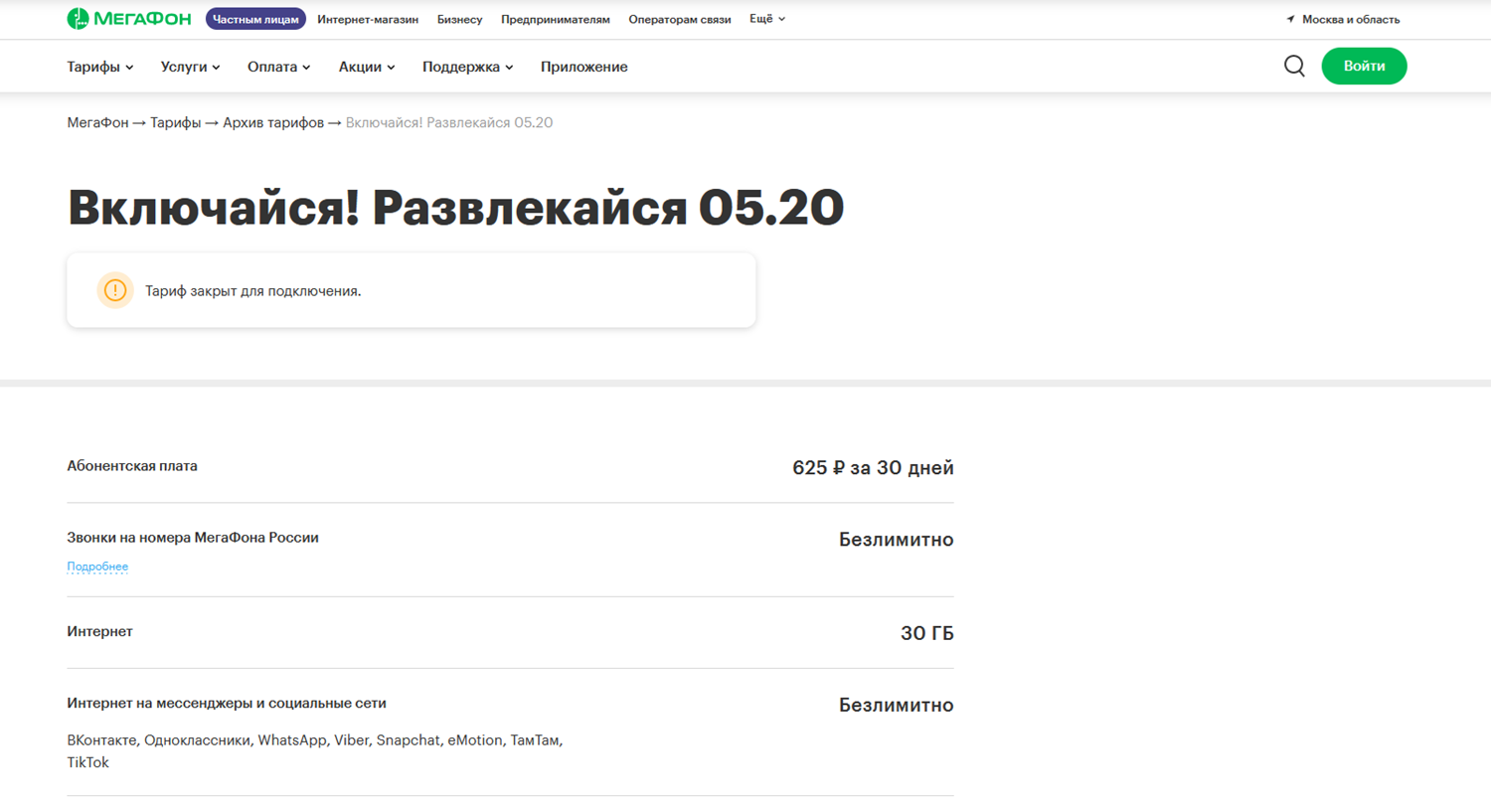
Task: Open the Предпринимателям section
Action: click(556, 19)
